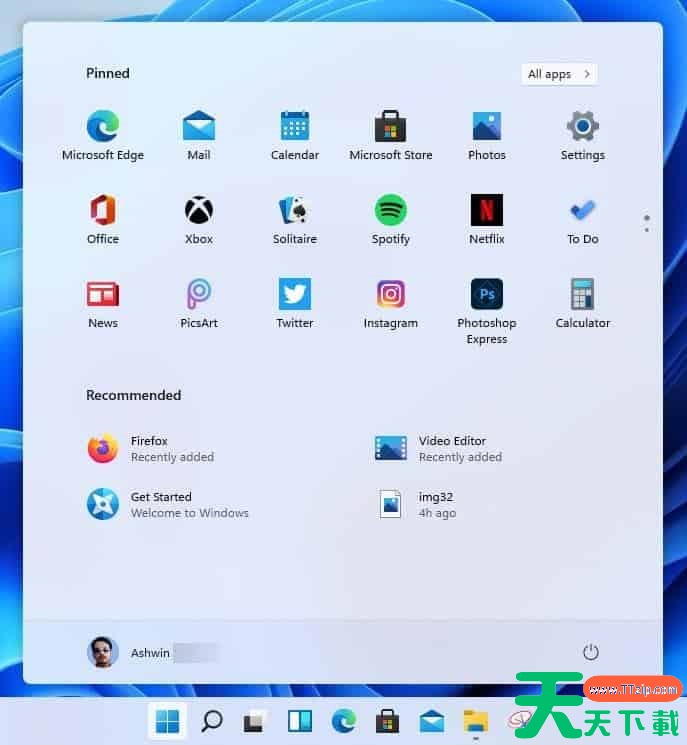The image size is (687, 745).
Task: Open the img32 recent file
Action: [416, 505]
